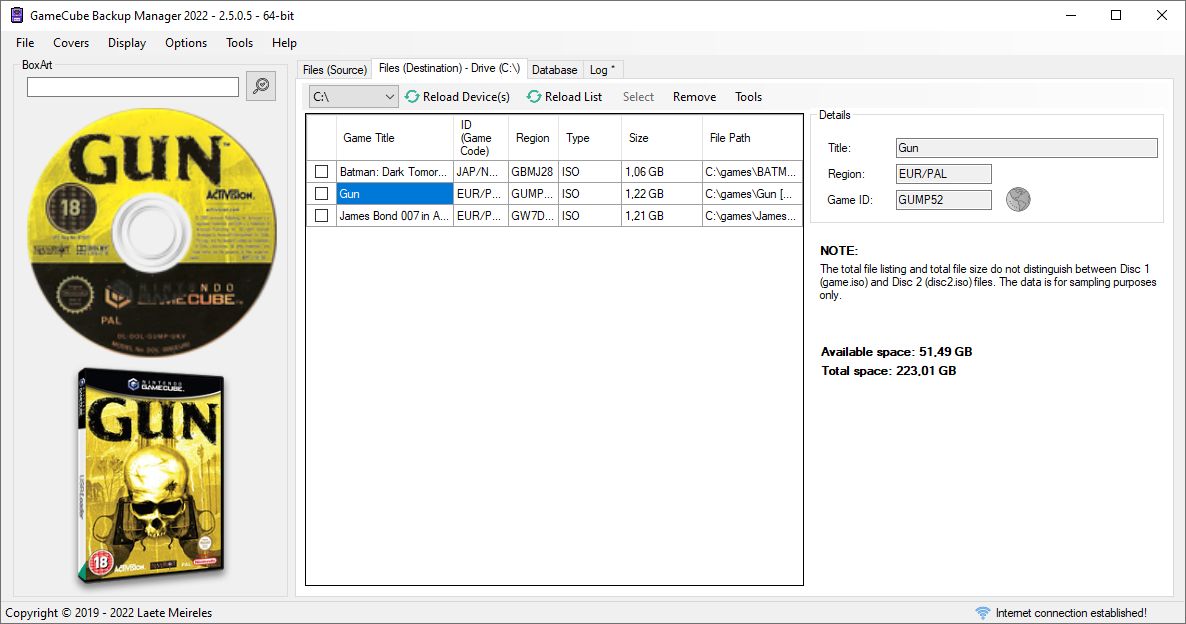Screen dimensions: 1186x624
Task: Click the Game ID field showing GUMP52
Action: (943, 200)
